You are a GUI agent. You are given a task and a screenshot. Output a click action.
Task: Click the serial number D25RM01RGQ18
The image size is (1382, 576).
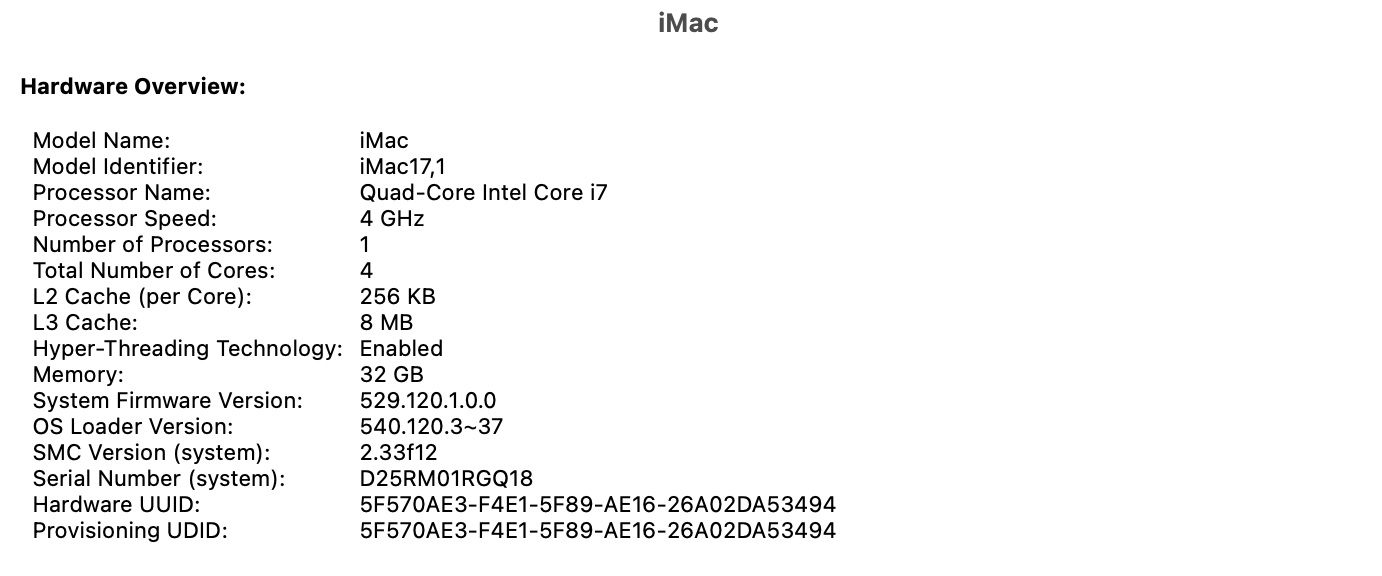point(447,478)
